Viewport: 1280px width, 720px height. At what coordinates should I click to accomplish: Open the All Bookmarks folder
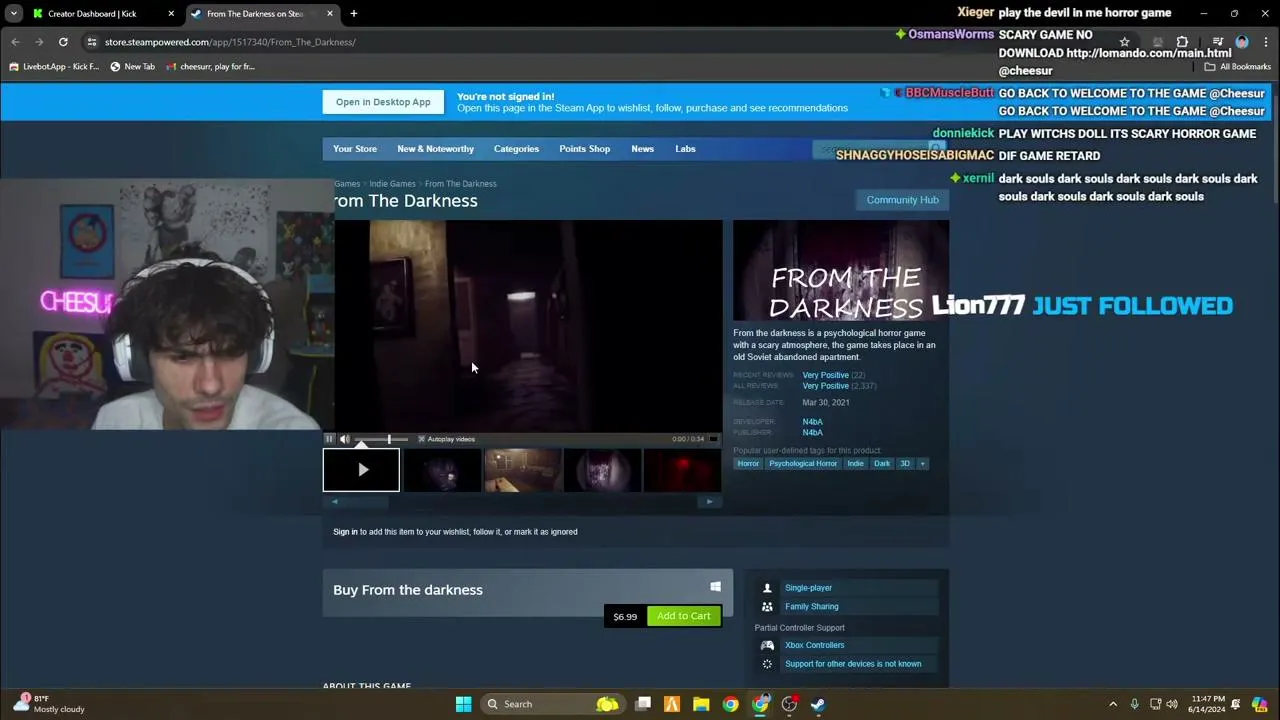coord(1237,67)
